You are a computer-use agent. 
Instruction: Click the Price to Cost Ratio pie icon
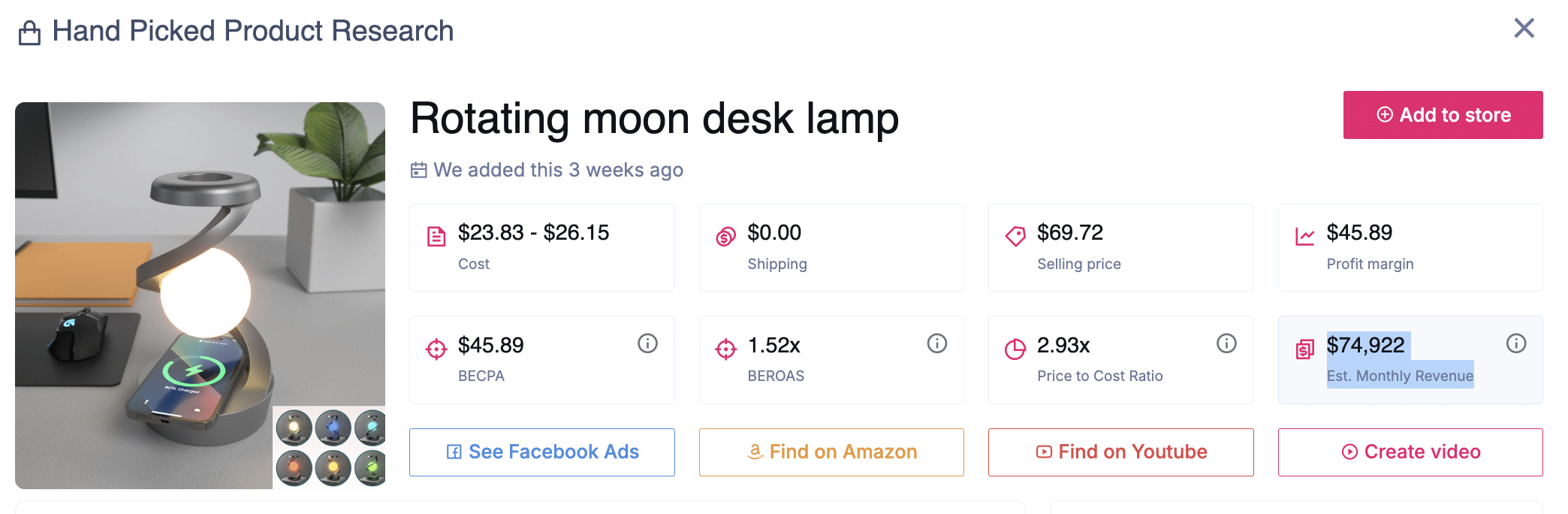(1016, 348)
